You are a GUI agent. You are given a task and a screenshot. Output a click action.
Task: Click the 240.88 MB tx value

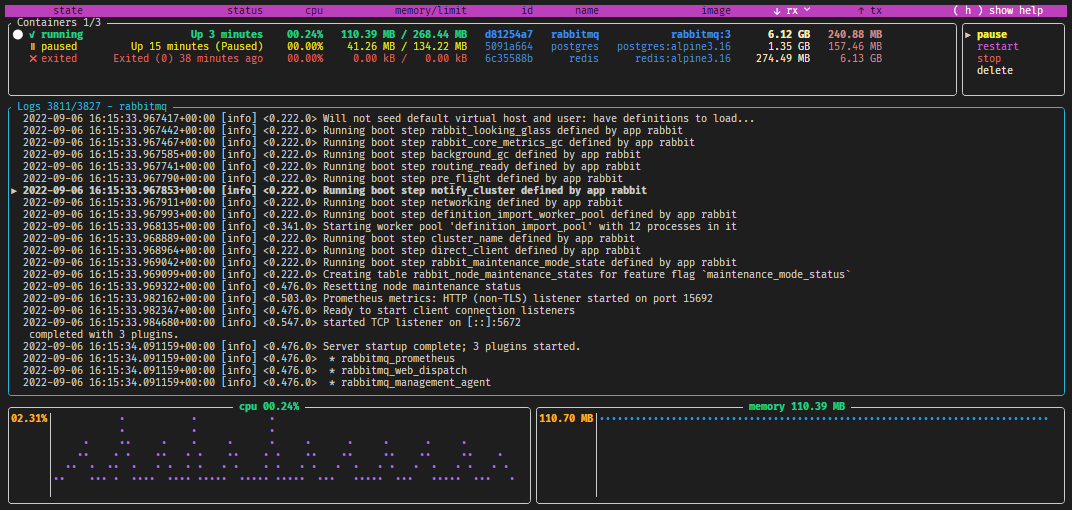tap(855, 34)
